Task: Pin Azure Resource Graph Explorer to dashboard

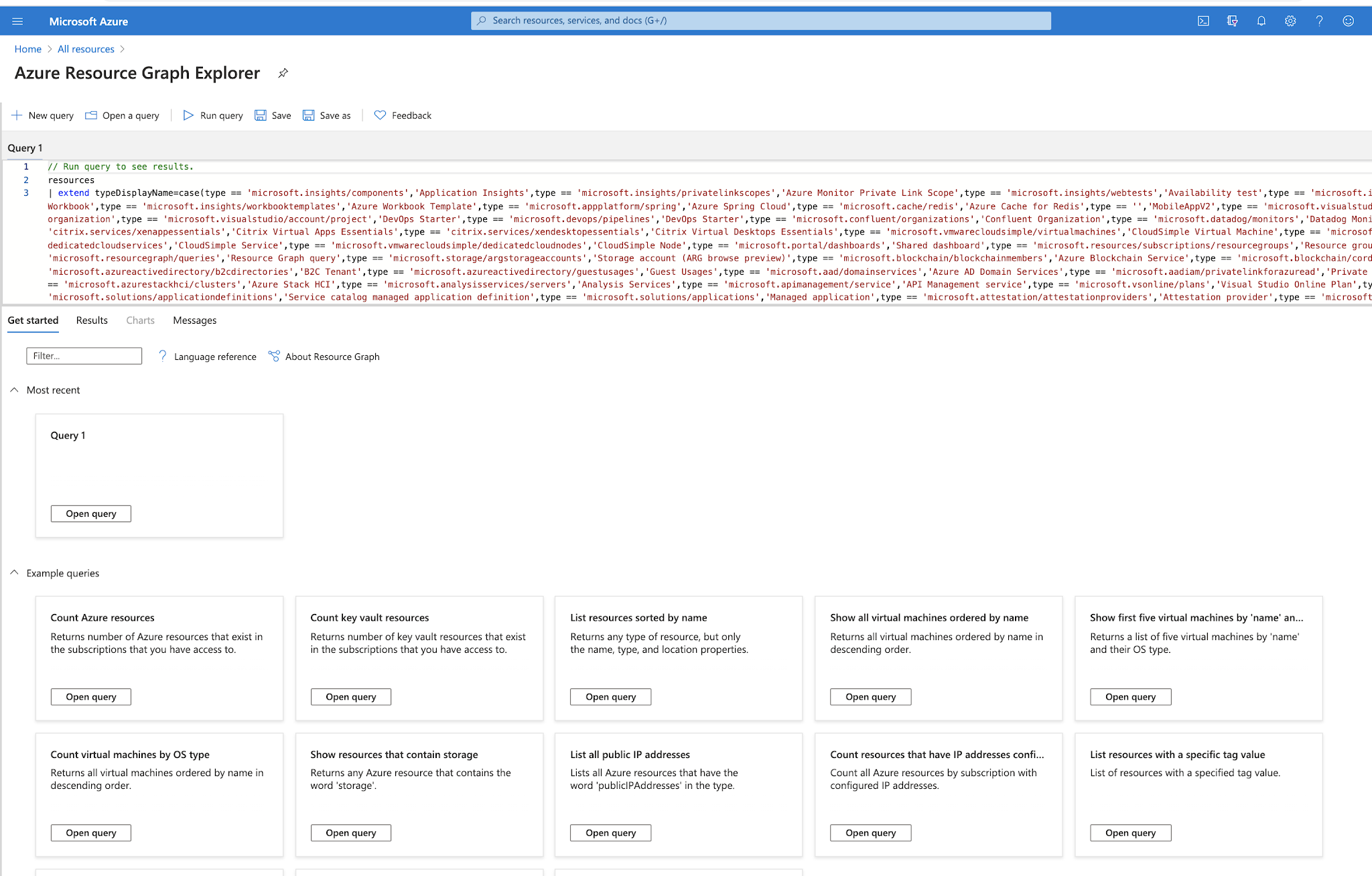Action: [283, 73]
